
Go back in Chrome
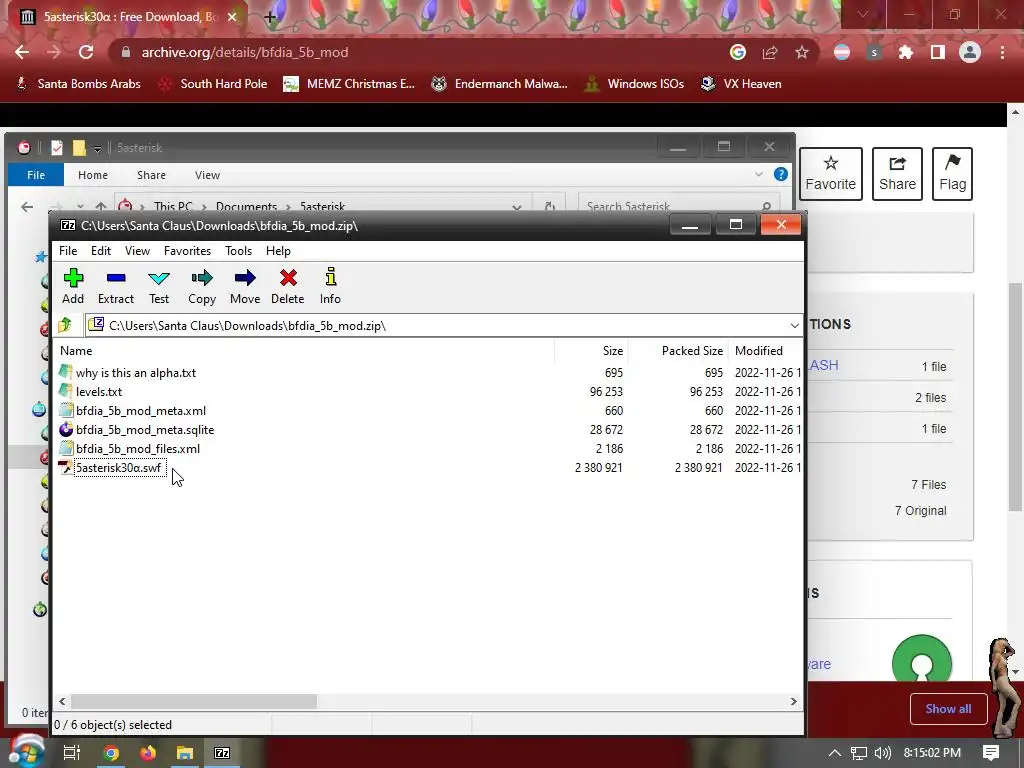(x=22, y=52)
